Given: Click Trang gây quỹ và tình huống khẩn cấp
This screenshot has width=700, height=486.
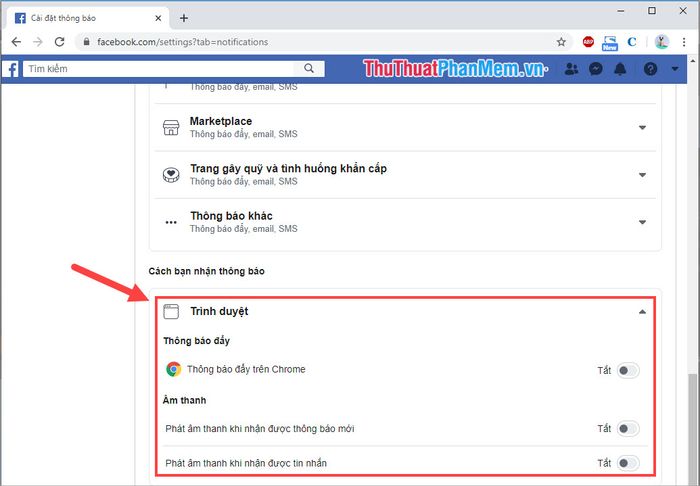Looking at the screenshot, I should coord(288,169).
